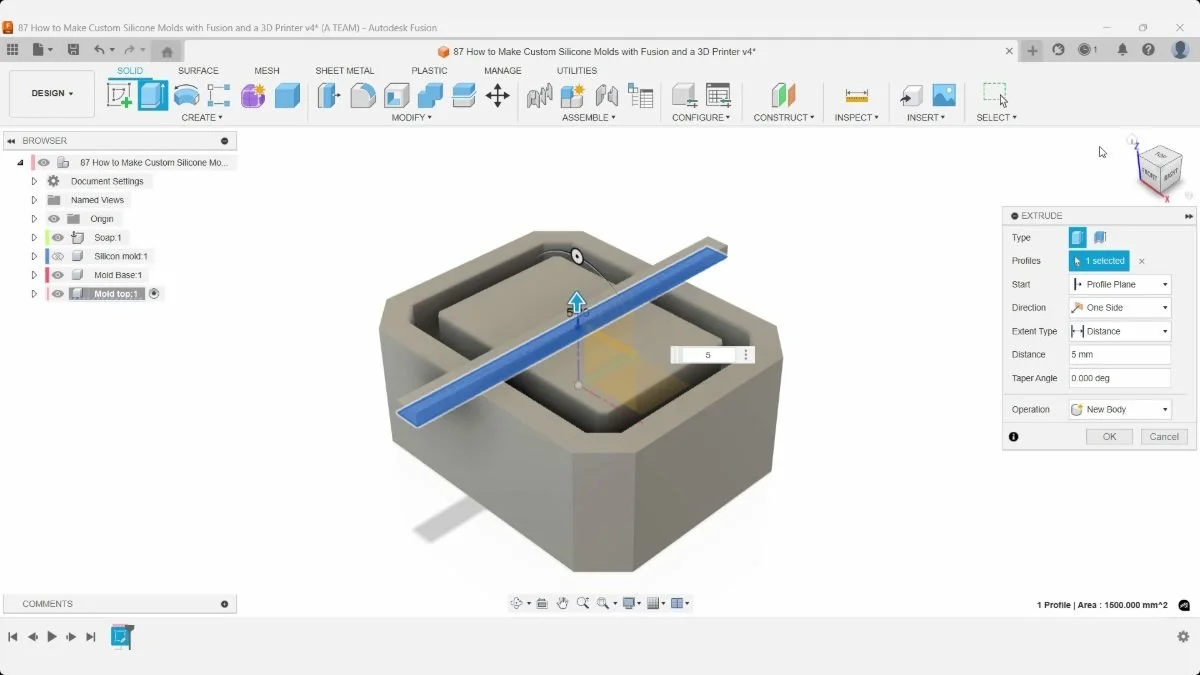Confirm the extrude with OK

click(1109, 437)
